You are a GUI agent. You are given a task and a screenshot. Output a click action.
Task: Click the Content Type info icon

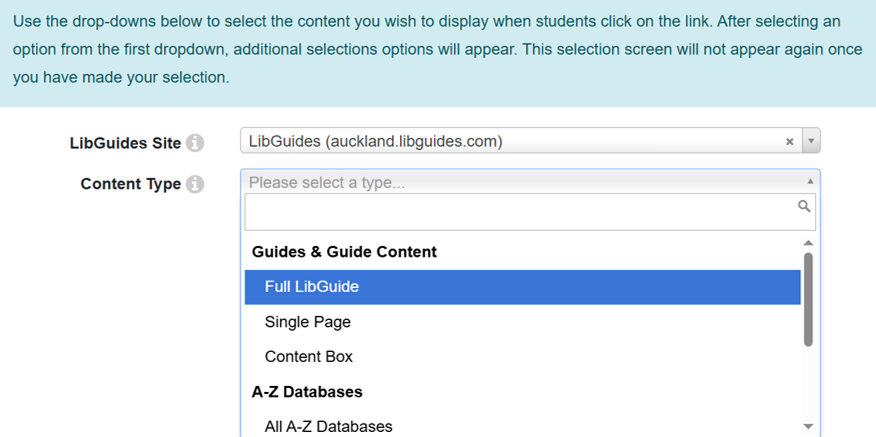click(195, 184)
